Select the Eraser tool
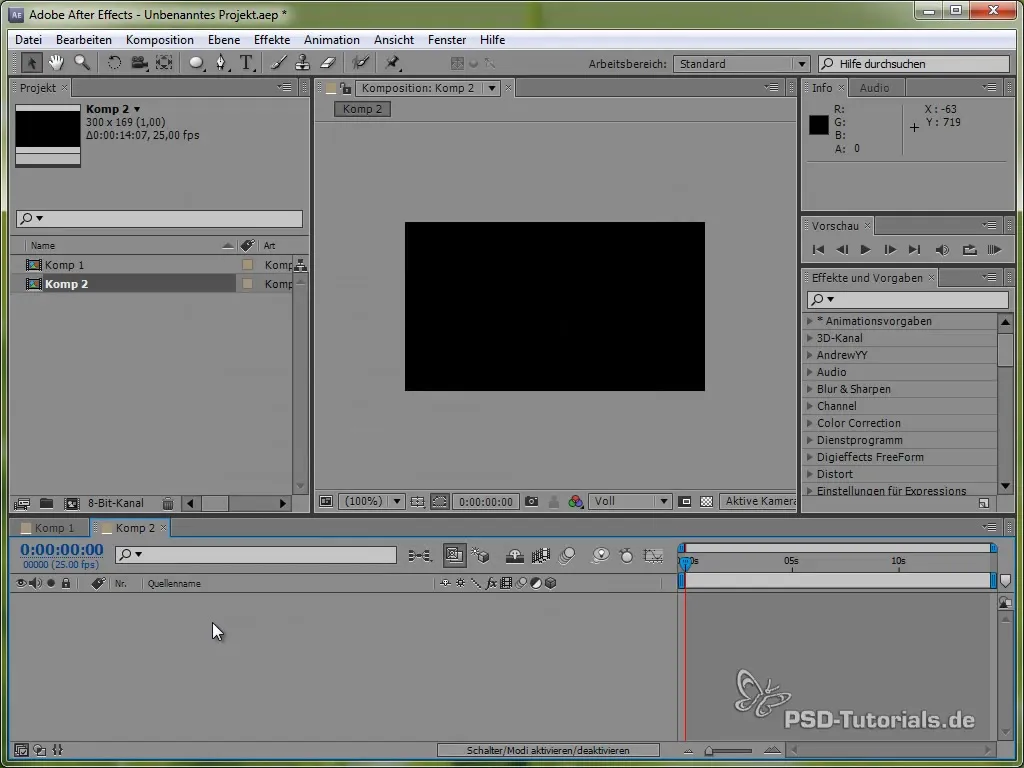 point(328,63)
